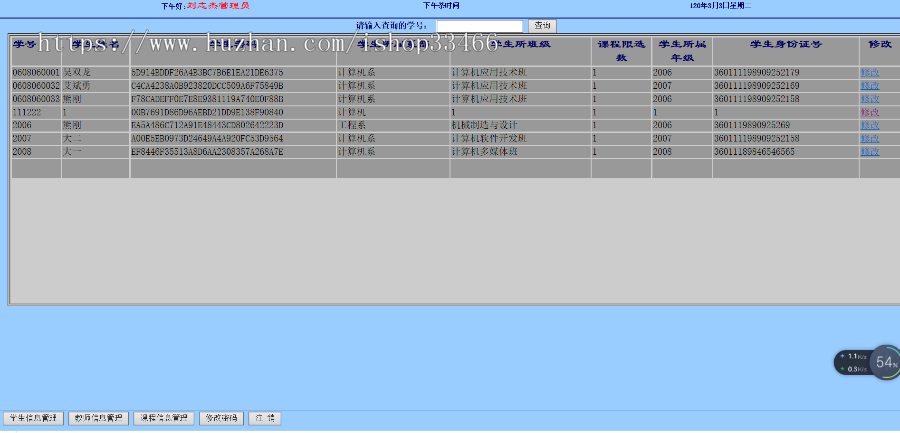The width and height of the screenshot is (900, 433).
Task: Click the red administrator name at top
Action: point(219,6)
